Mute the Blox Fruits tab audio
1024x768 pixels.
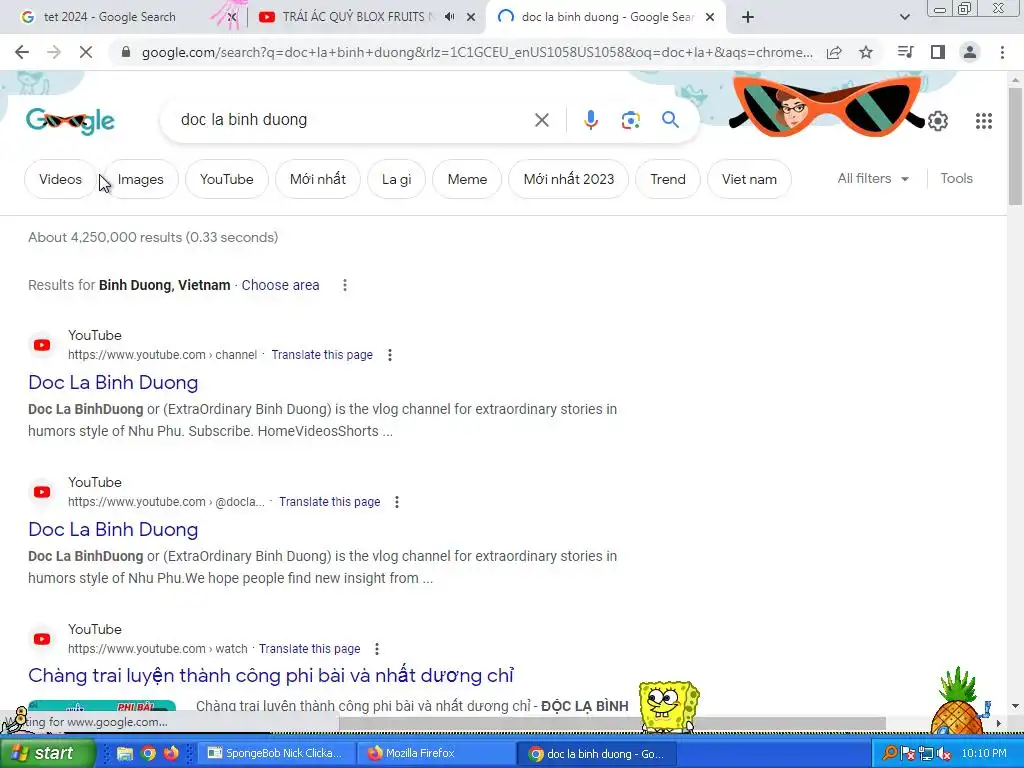click(449, 17)
